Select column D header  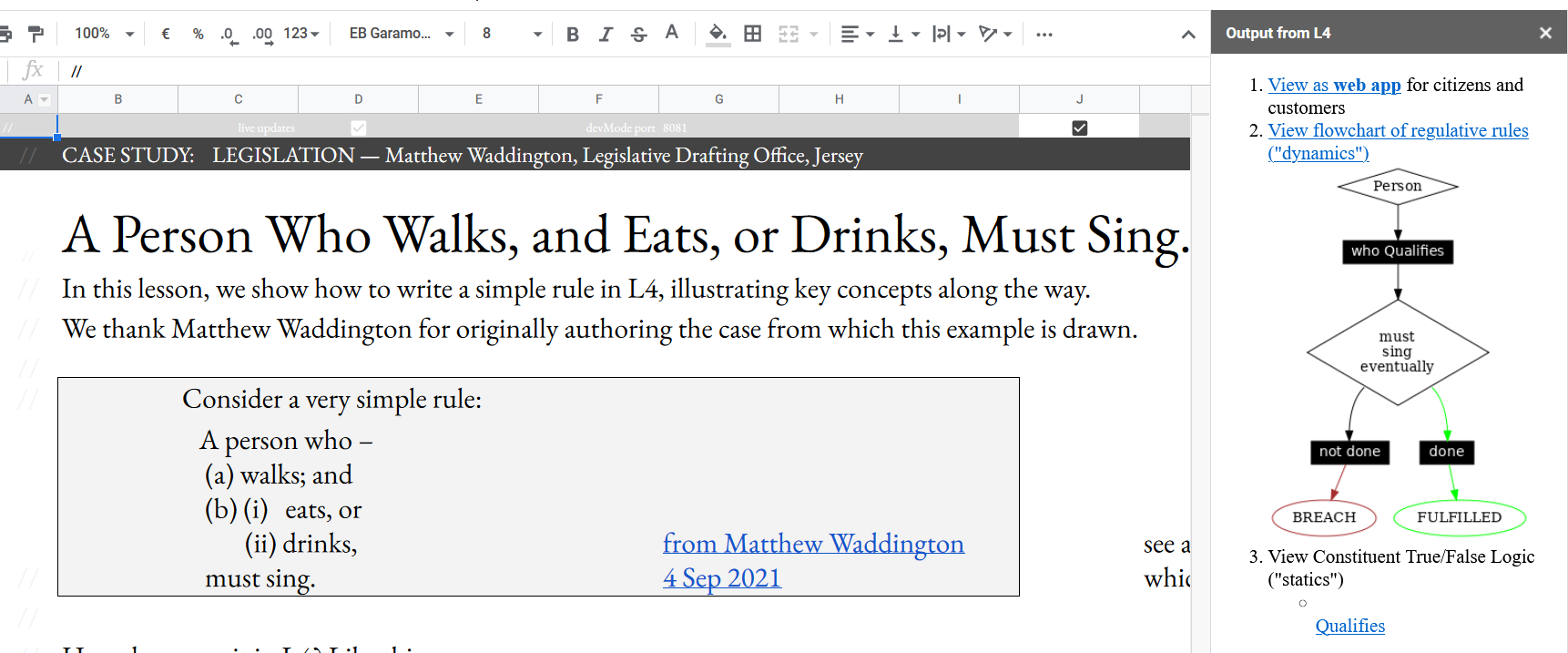click(359, 99)
